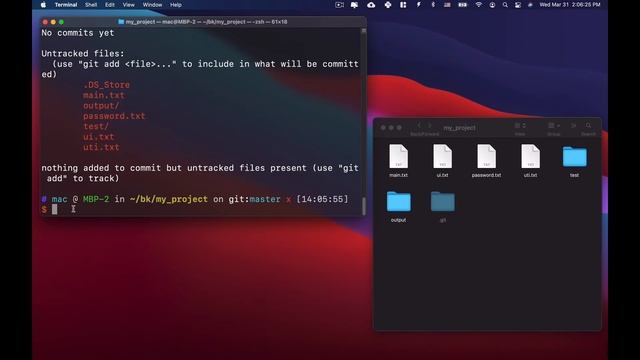Click the 'Untracked files:' heading in Terminal
Viewport: 640px width, 360px height.
point(83,53)
